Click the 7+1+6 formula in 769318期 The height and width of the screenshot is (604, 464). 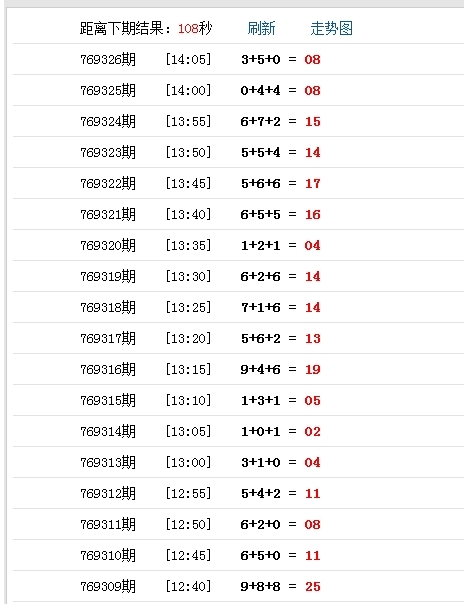click(261, 308)
